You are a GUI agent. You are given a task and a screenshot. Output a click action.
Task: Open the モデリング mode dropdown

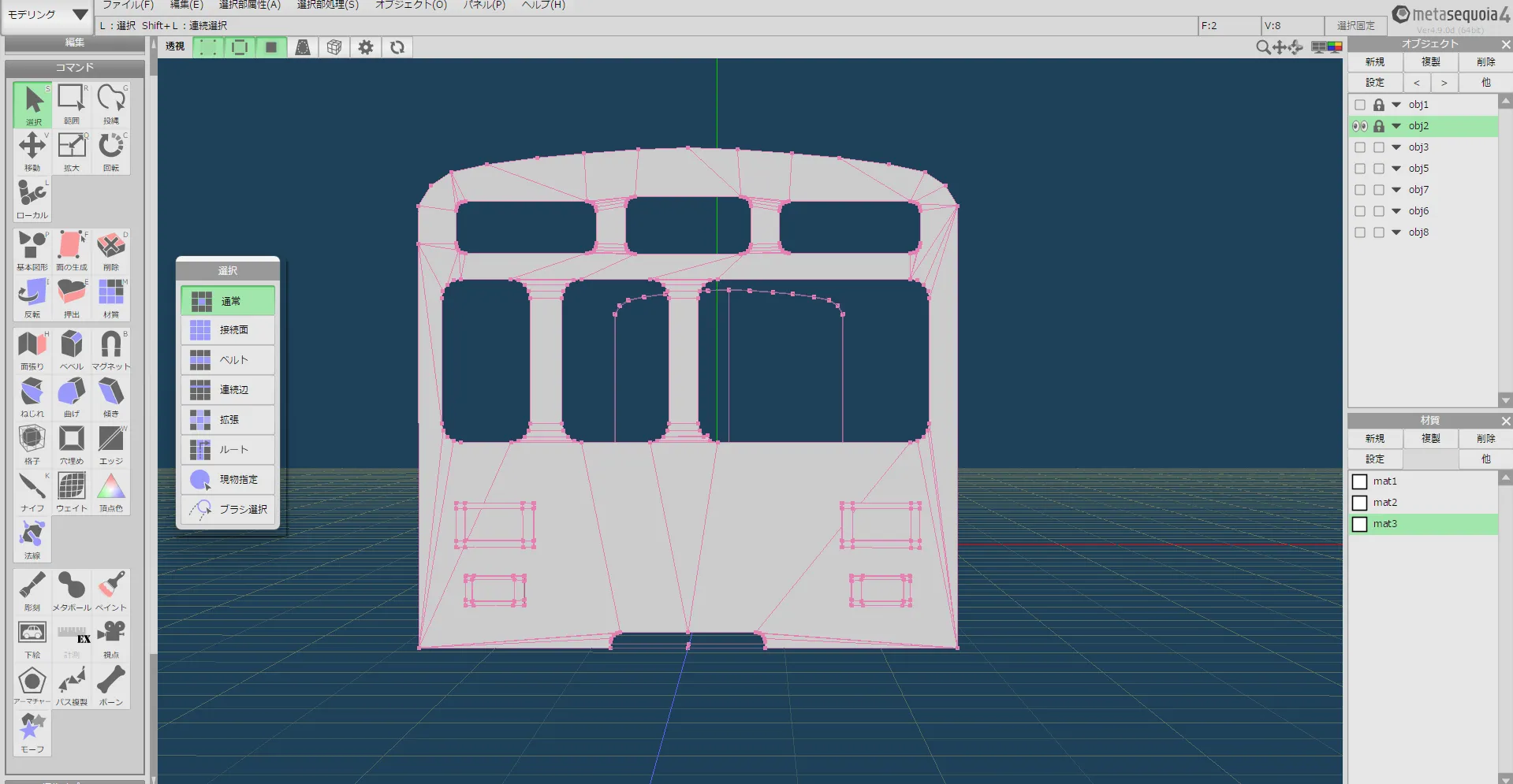(47, 15)
